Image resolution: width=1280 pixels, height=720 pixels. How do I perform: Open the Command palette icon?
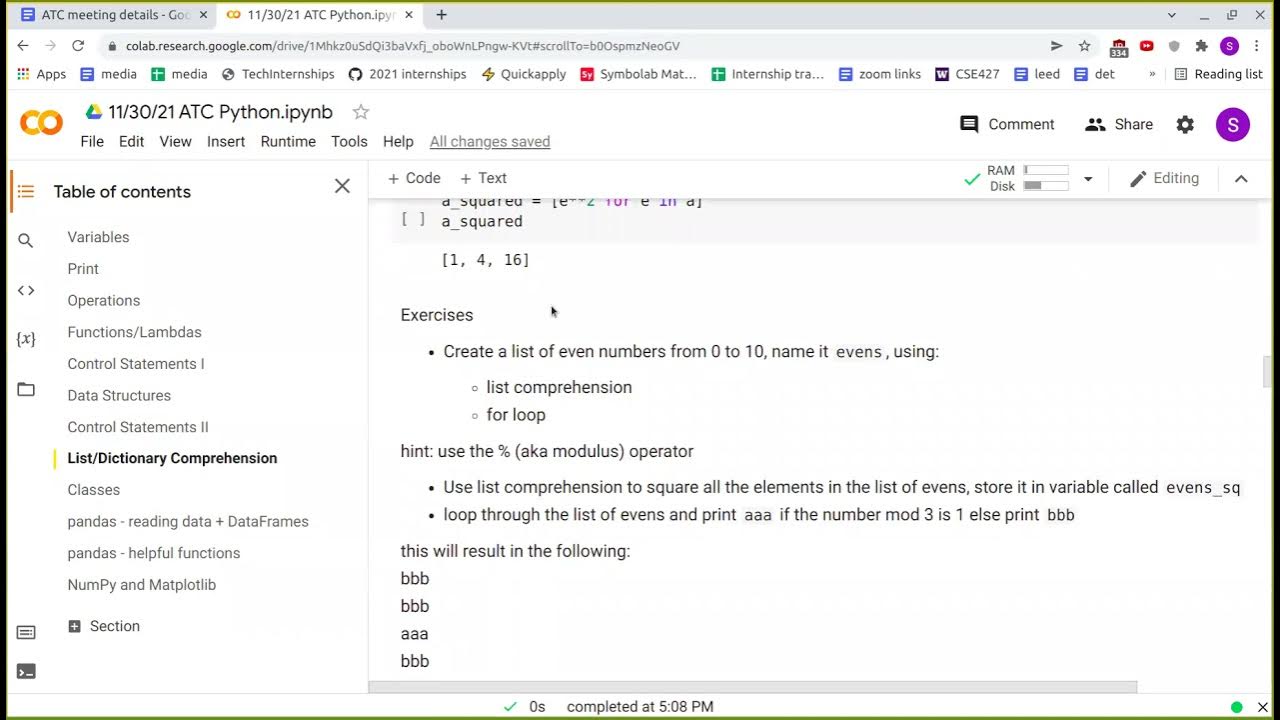[26, 632]
